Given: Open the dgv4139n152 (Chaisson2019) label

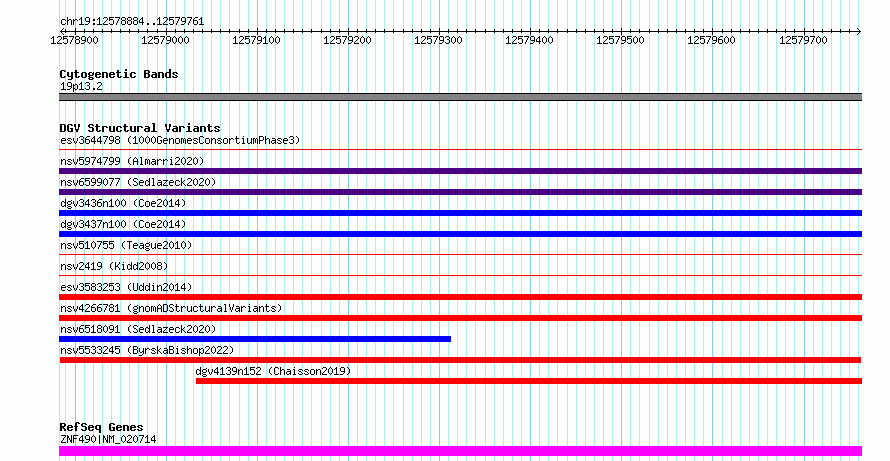Looking at the screenshot, I should pos(273,371).
